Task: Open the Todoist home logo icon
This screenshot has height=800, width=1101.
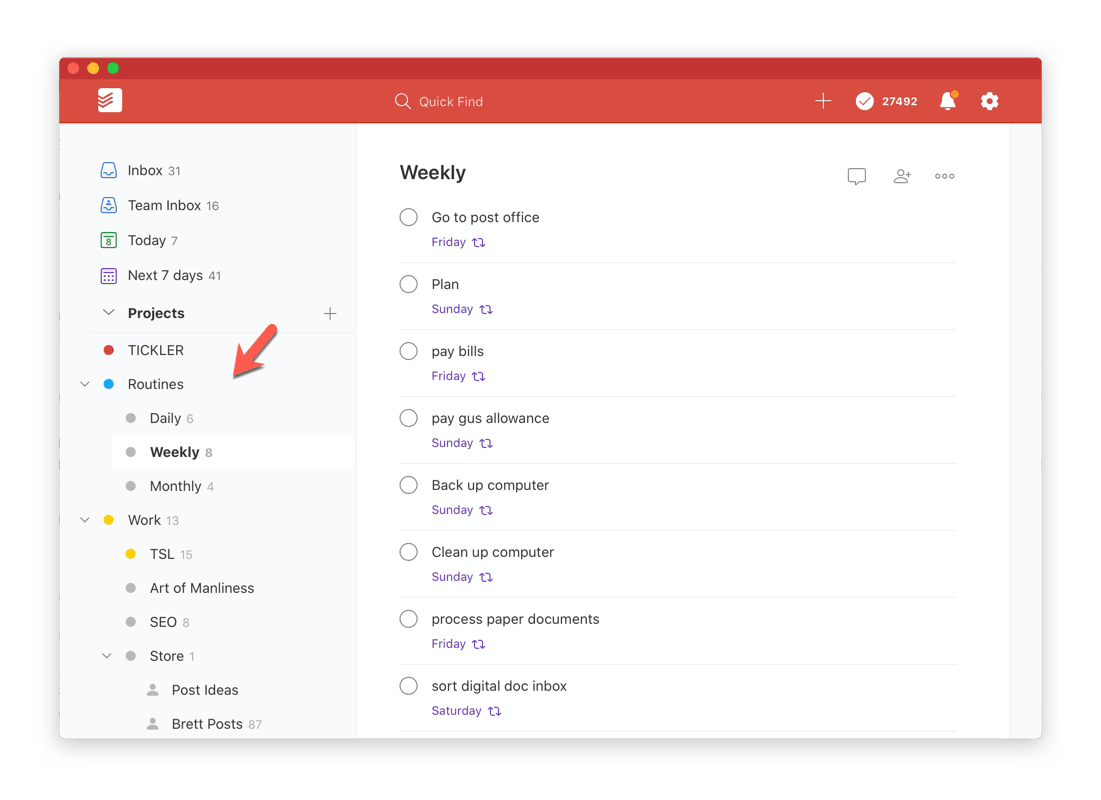Action: 109,100
